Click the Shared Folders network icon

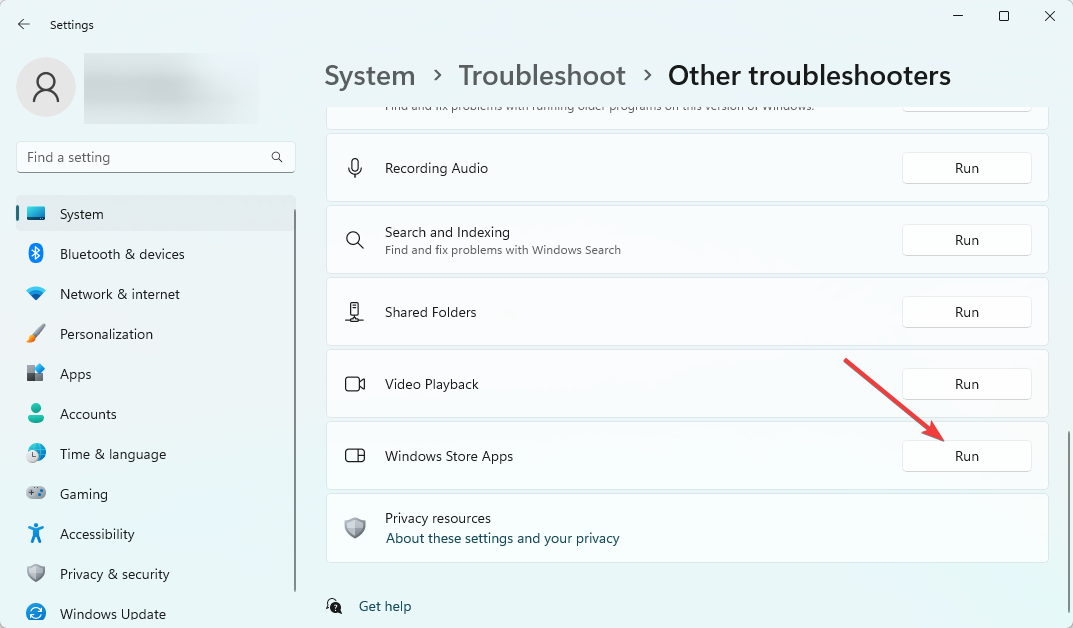354,312
